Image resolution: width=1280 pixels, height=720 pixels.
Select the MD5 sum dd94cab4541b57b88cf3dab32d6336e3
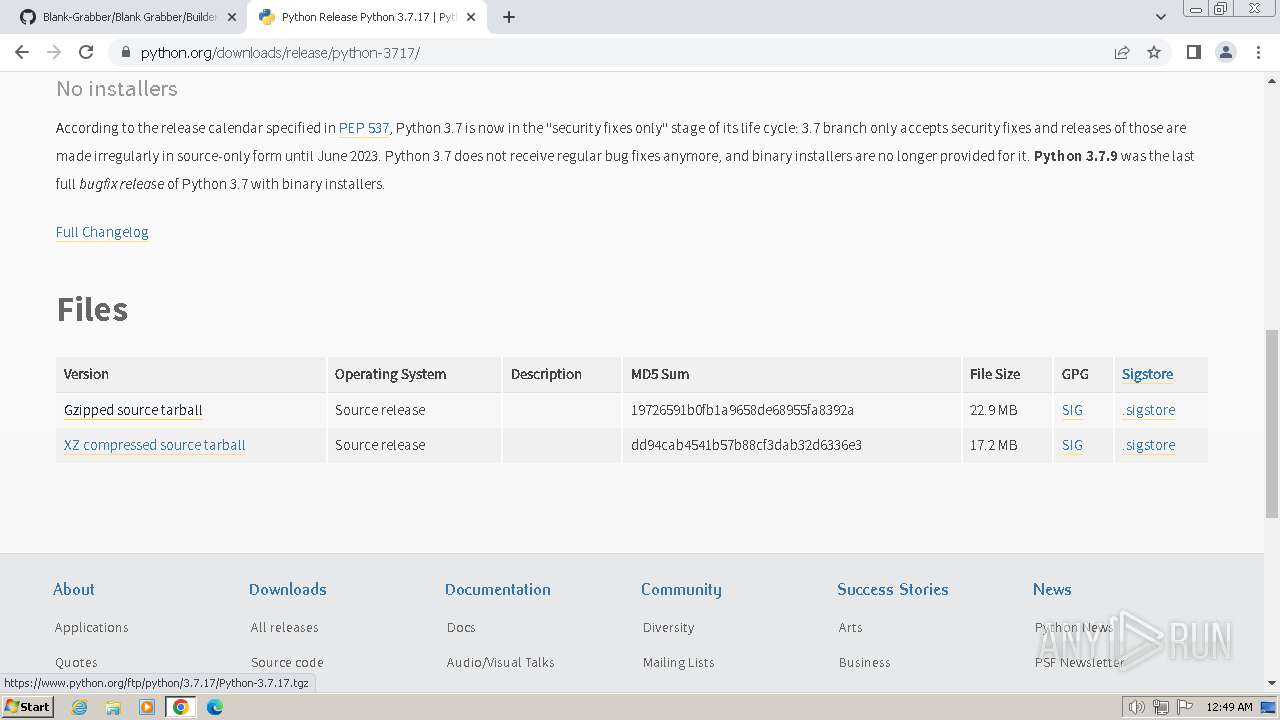[746, 445]
